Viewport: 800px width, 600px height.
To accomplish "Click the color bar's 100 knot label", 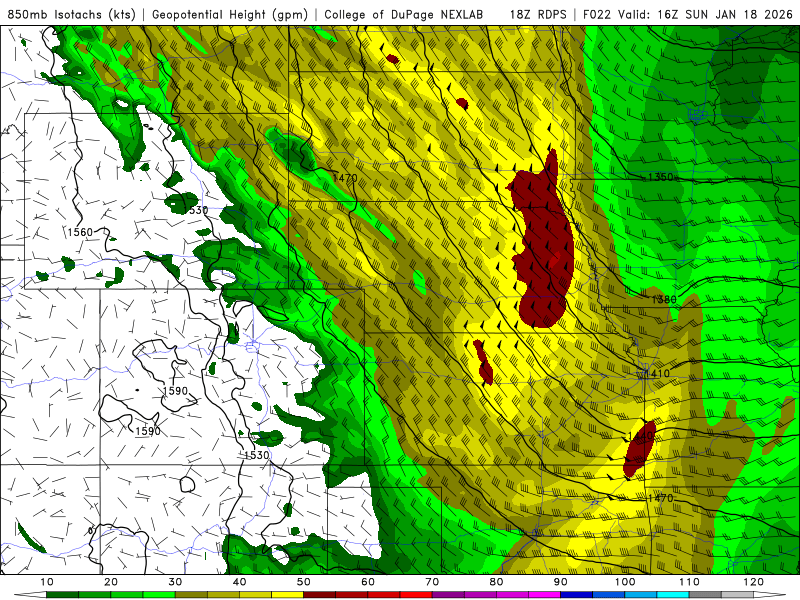I will pyautogui.click(x=625, y=582).
